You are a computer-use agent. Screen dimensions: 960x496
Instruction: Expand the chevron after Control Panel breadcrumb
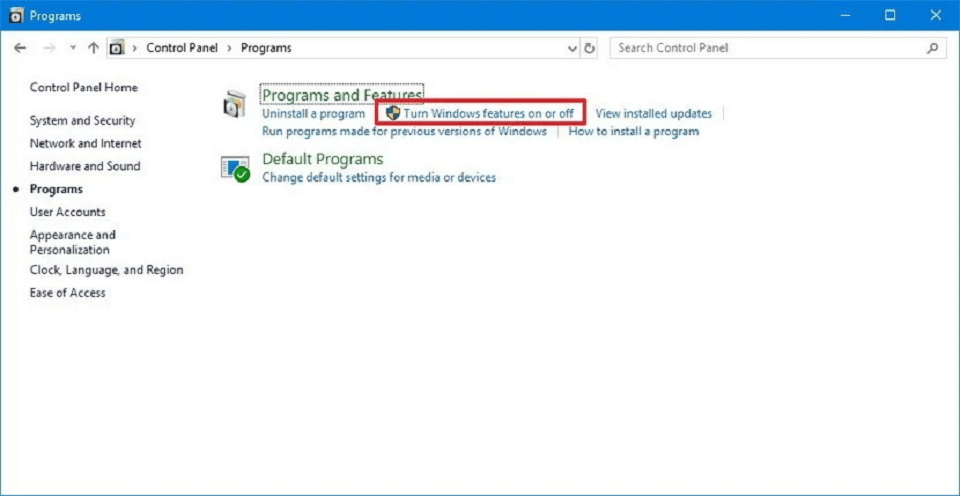(x=230, y=48)
